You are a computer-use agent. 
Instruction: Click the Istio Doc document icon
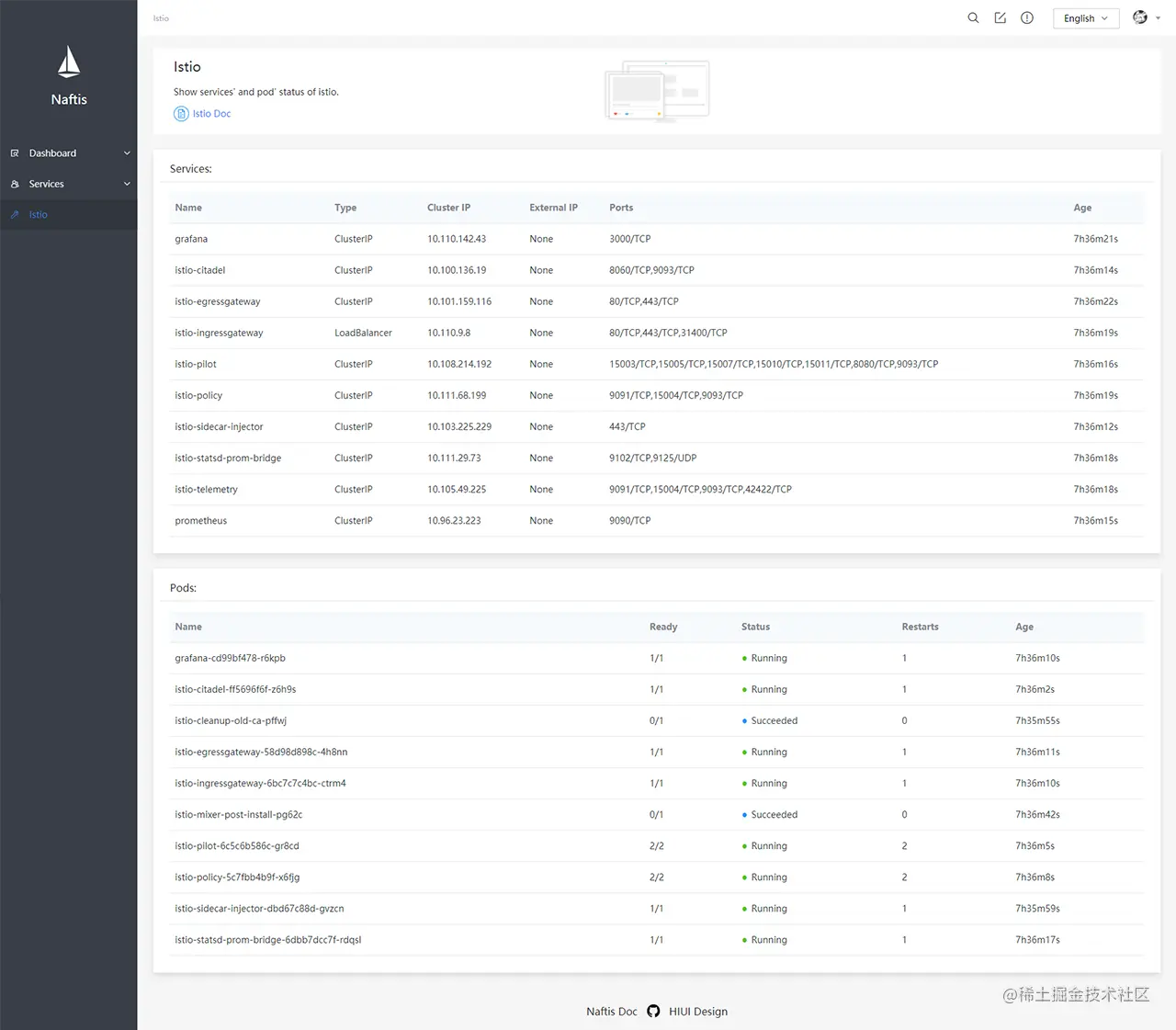point(181,114)
